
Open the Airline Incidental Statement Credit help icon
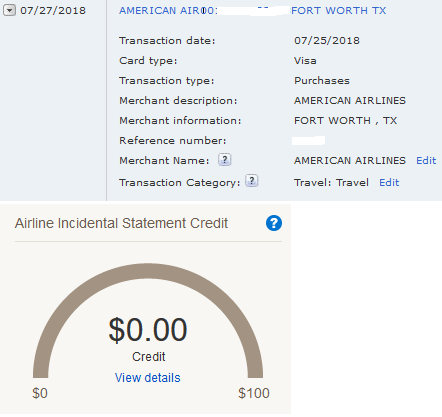274,223
